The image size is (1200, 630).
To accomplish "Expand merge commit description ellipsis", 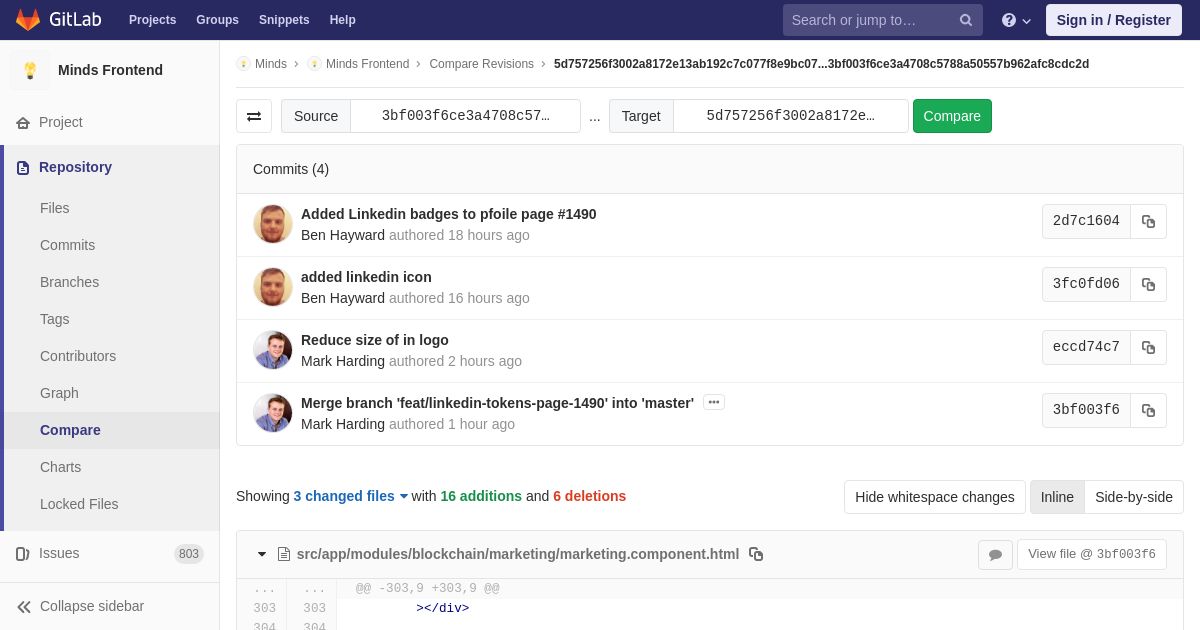I will [x=714, y=402].
